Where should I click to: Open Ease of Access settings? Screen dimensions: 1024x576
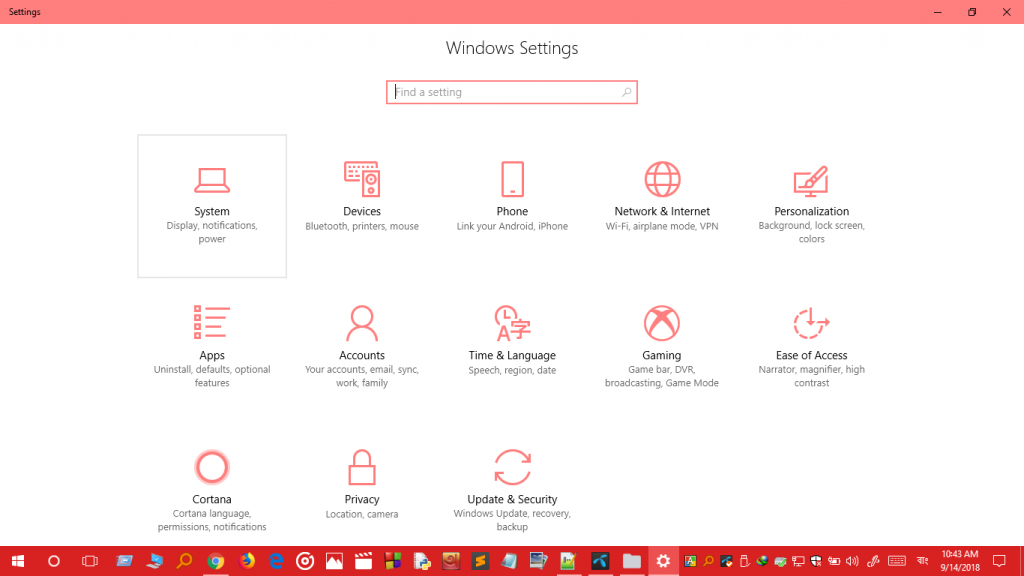pyautogui.click(x=811, y=349)
